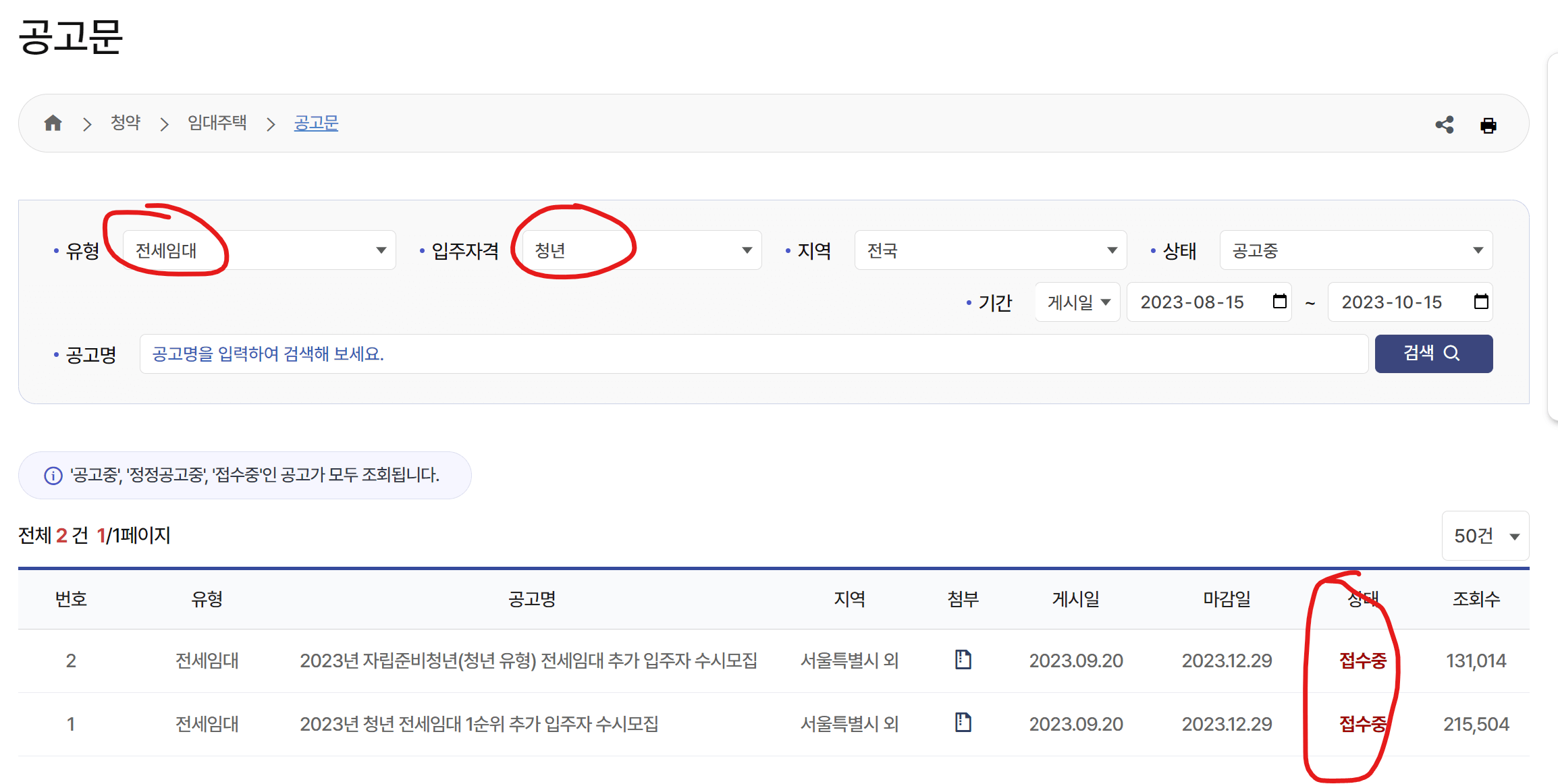Screen dimensions: 1558x784
Task: Open the 지역 전국 dropdown
Action: (x=990, y=250)
